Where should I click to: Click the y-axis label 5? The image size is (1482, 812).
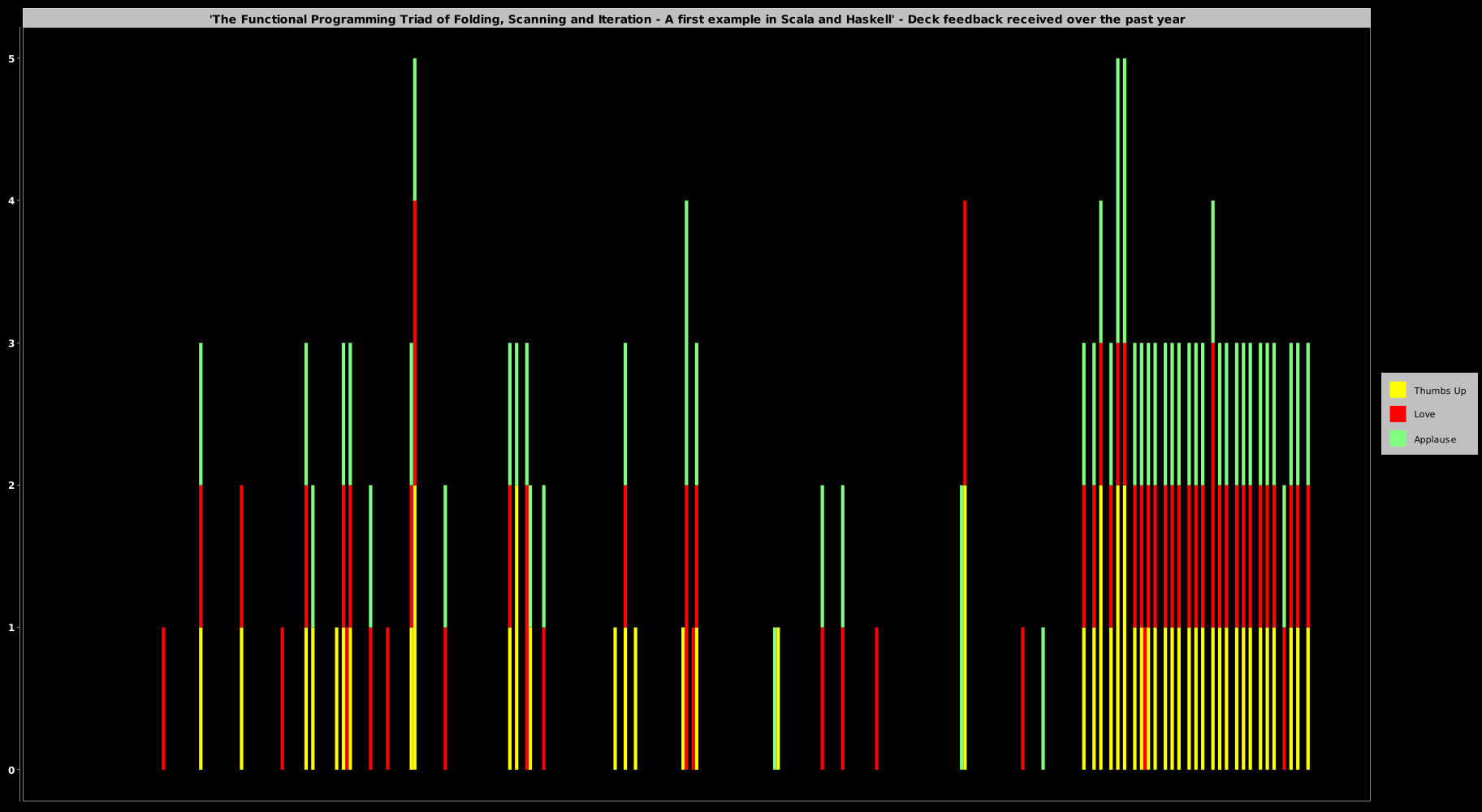[x=11, y=58]
